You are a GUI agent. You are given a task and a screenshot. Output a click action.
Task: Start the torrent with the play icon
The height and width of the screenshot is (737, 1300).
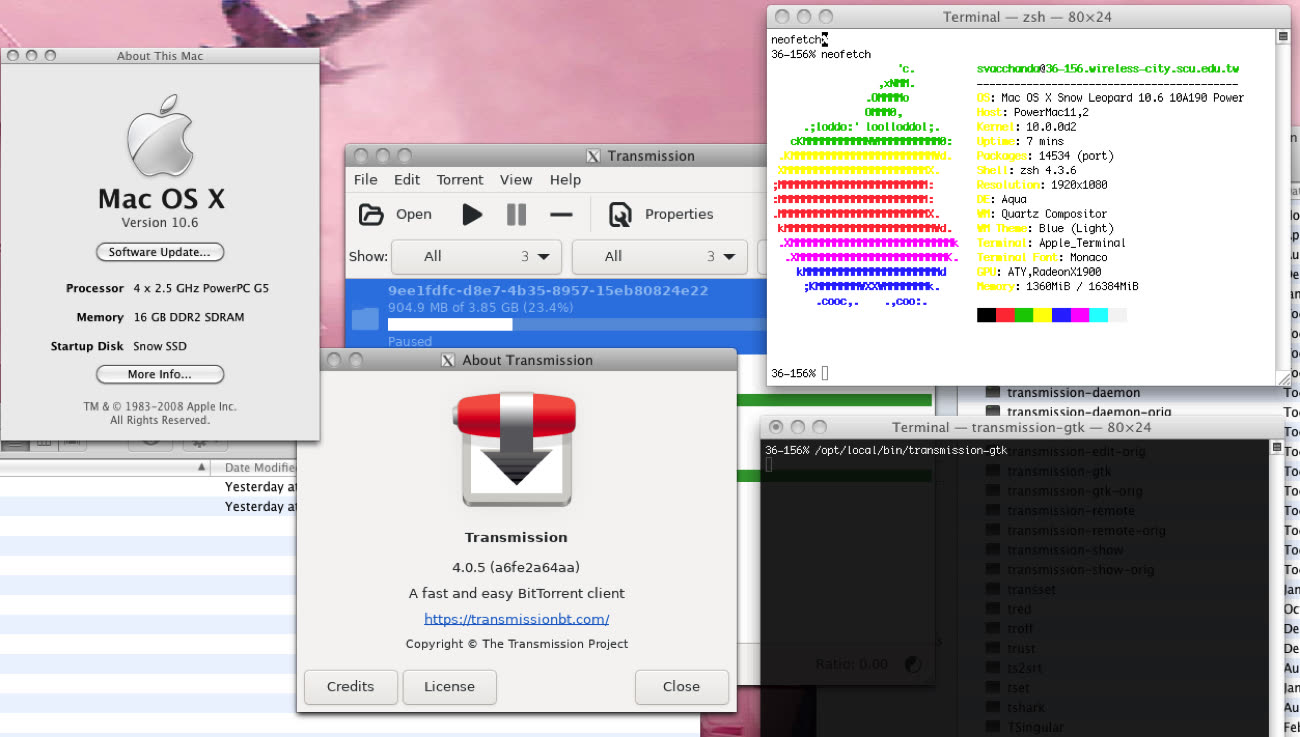472,214
